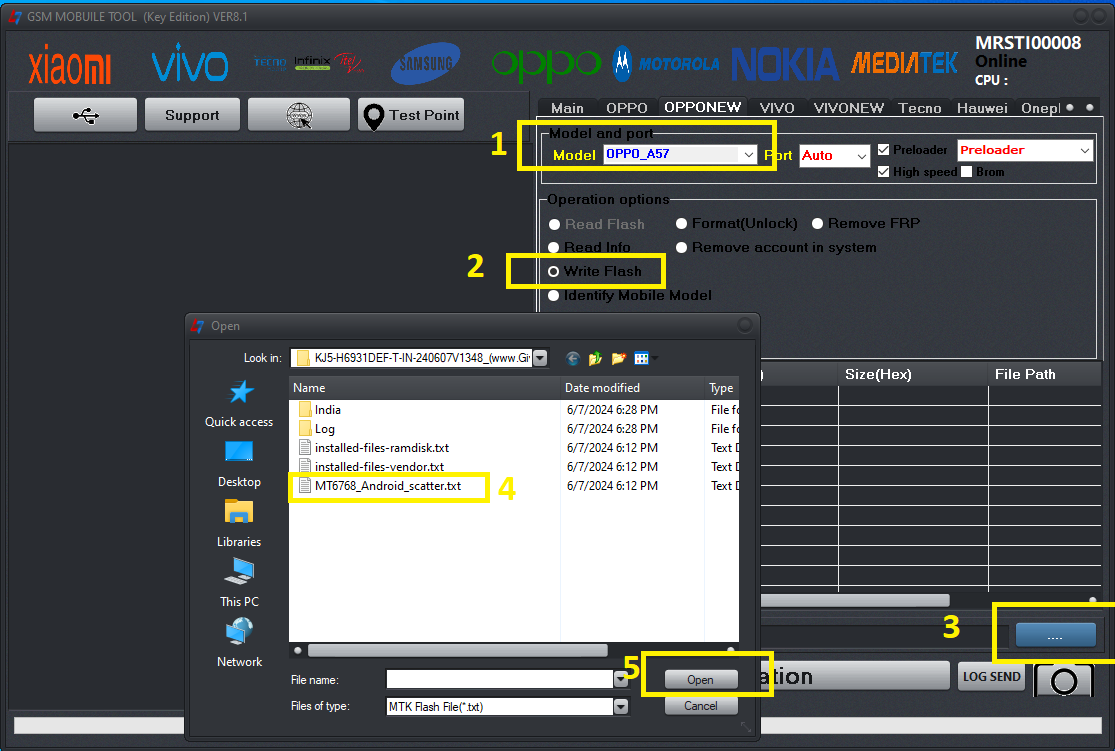Enable the Brom checkbox
The width and height of the screenshot is (1115, 751).
[x=967, y=172]
